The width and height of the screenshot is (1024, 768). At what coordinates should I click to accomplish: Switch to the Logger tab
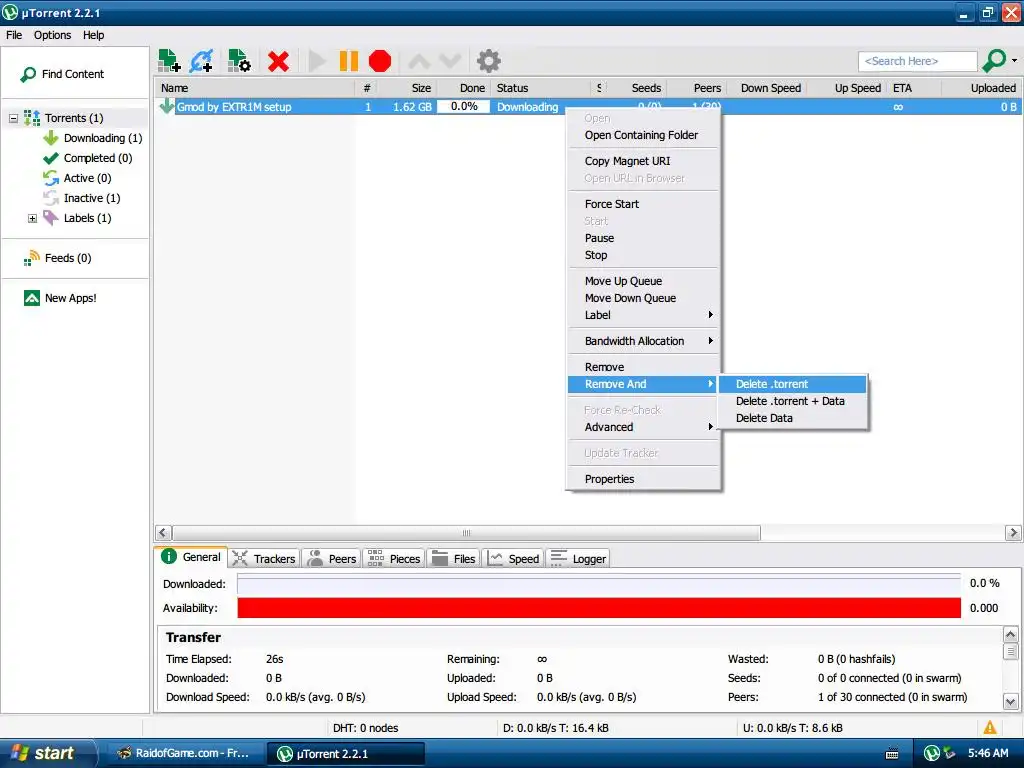coord(579,559)
